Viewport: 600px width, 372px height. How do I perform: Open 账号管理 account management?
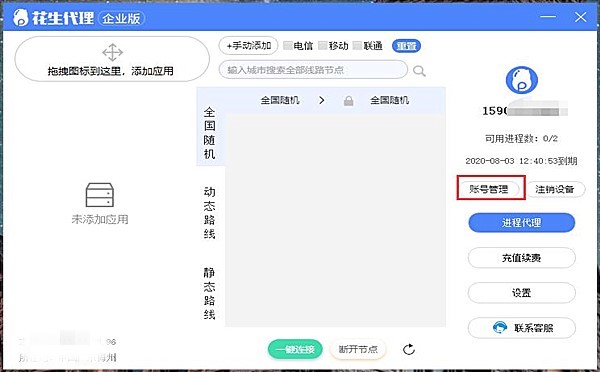(489, 189)
